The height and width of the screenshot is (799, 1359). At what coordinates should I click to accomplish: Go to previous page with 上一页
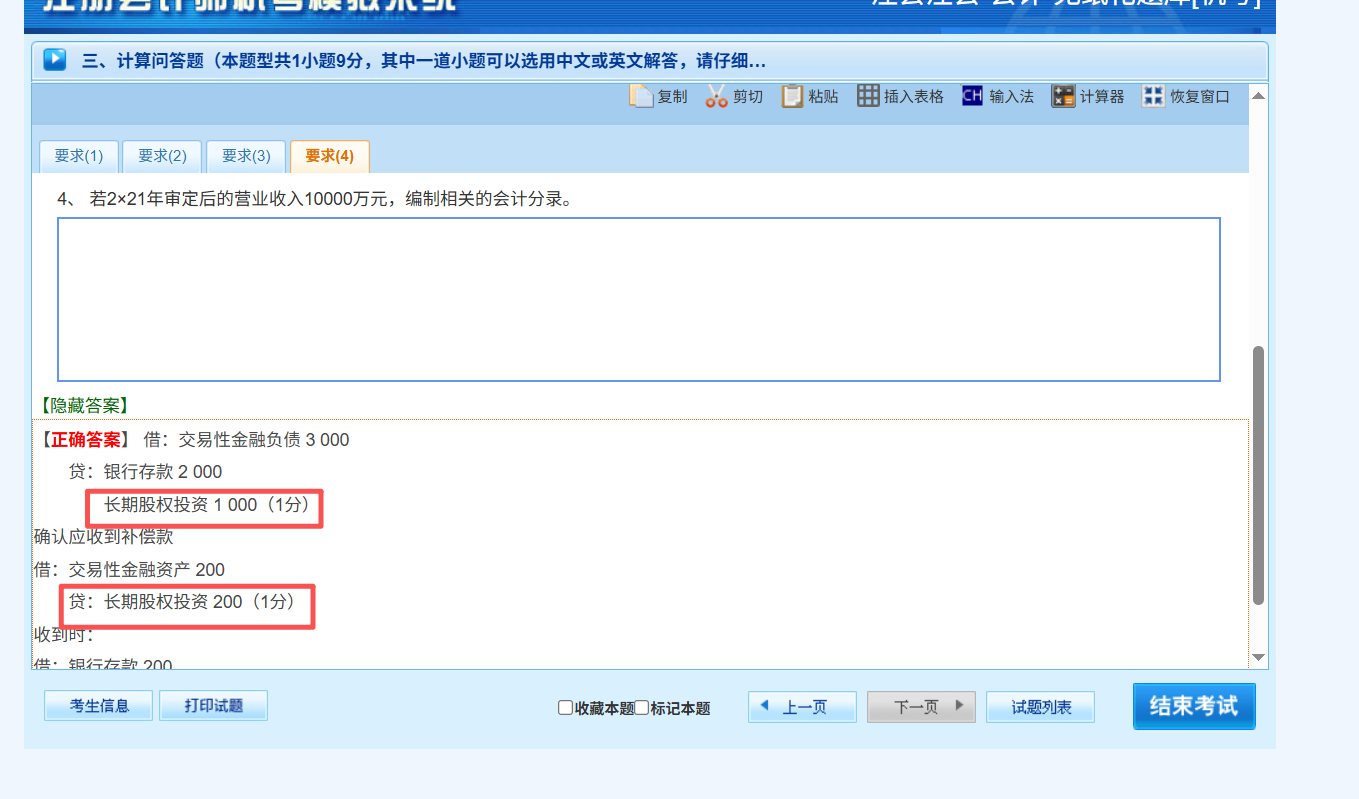[802, 707]
